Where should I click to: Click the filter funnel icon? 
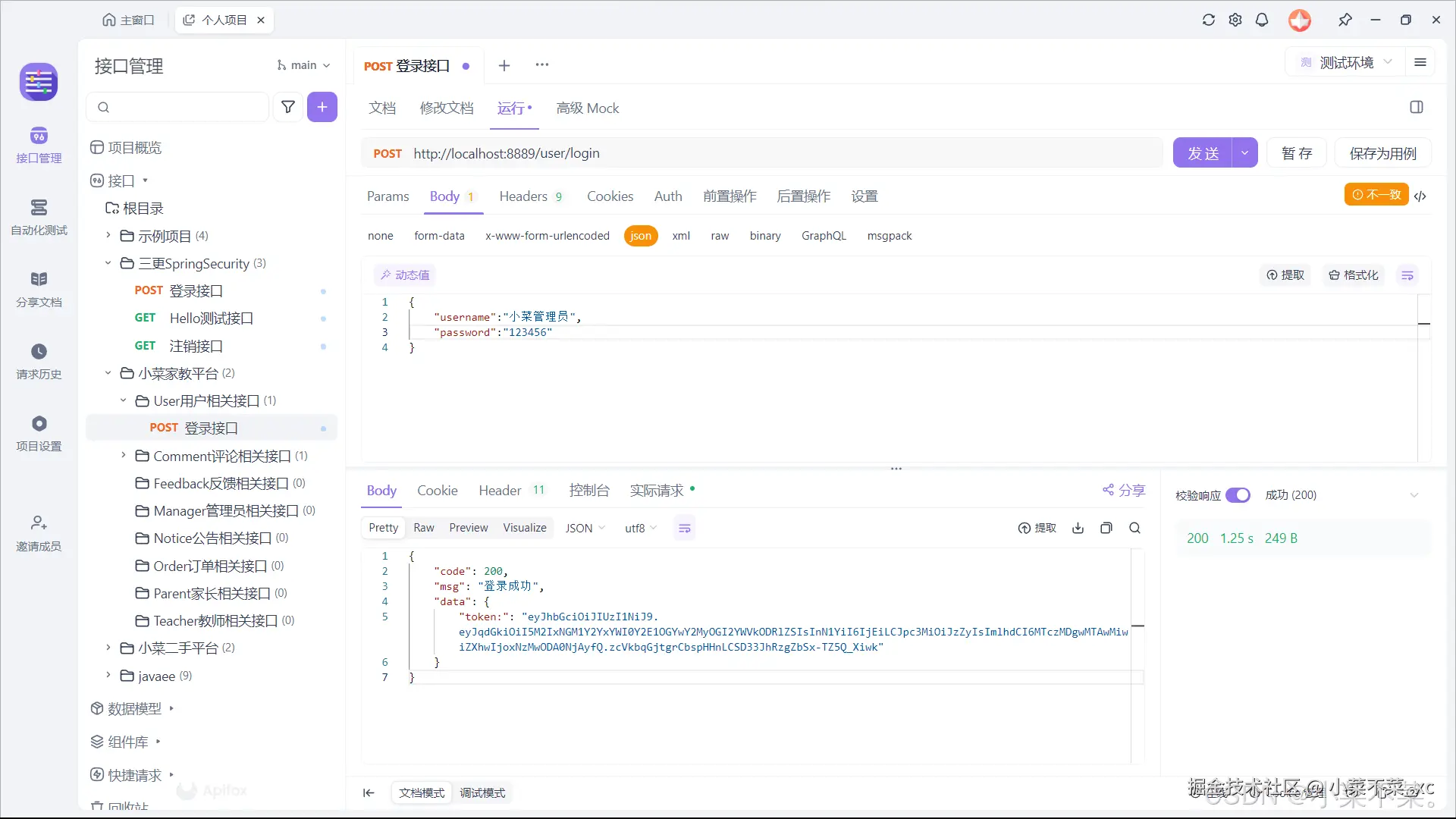pyautogui.click(x=288, y=108)
